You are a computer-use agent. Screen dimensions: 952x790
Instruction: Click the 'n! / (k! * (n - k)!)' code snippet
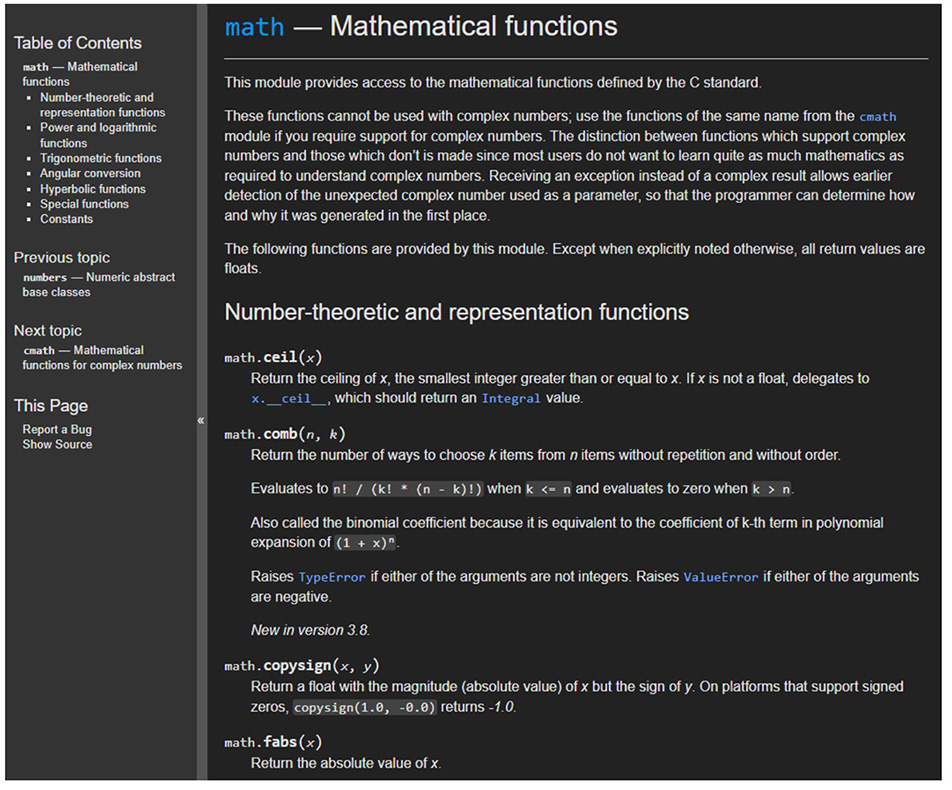coord(407,489)
